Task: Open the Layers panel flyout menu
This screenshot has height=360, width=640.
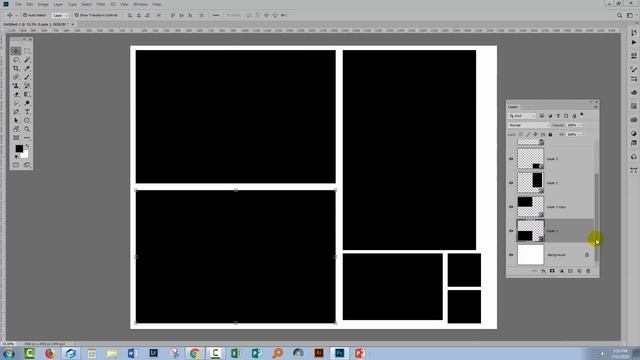Action: click(x=596, y=107)
